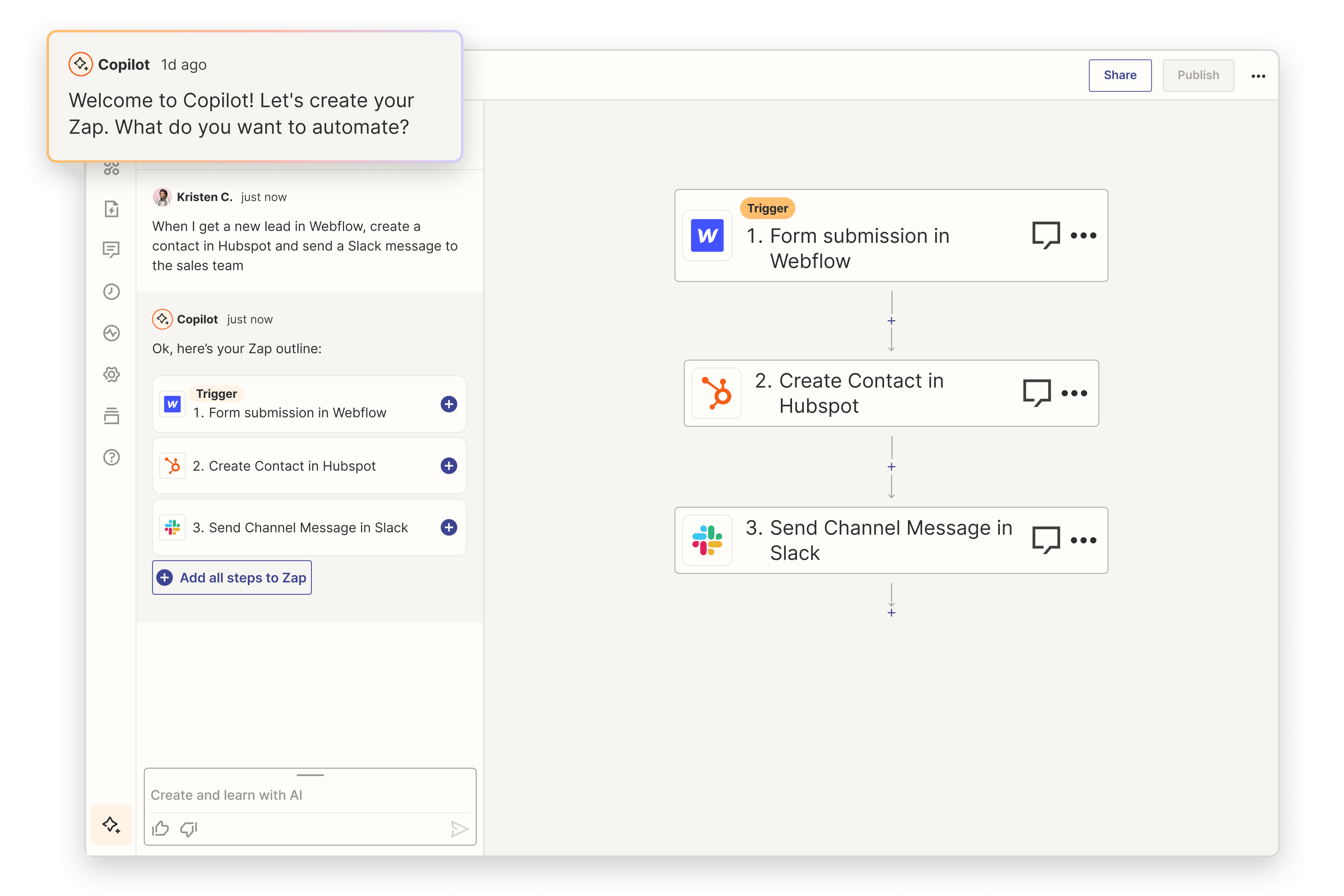
Task: Open the notes comment icon in sidebar
Action: (x=111, y=250)
